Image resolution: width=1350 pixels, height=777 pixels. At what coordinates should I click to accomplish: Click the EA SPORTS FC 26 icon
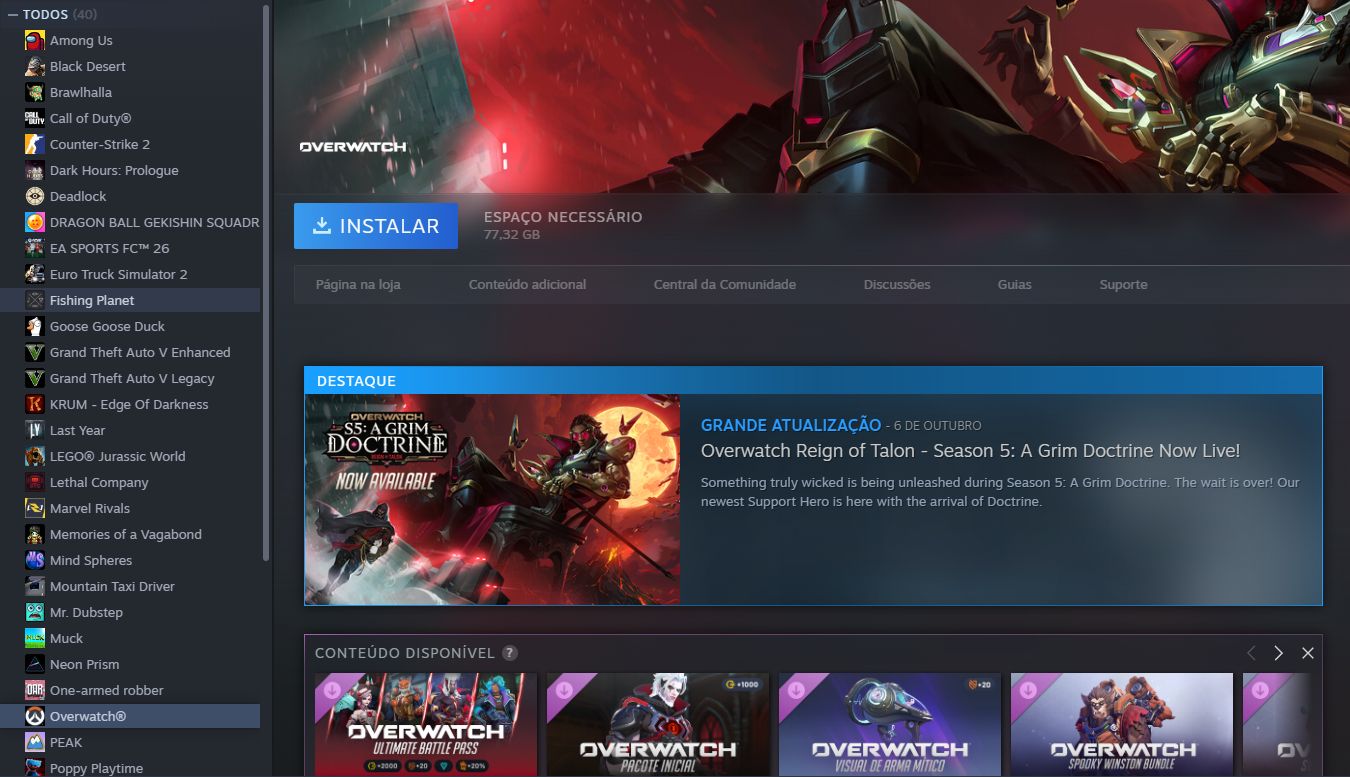[35, 249]
